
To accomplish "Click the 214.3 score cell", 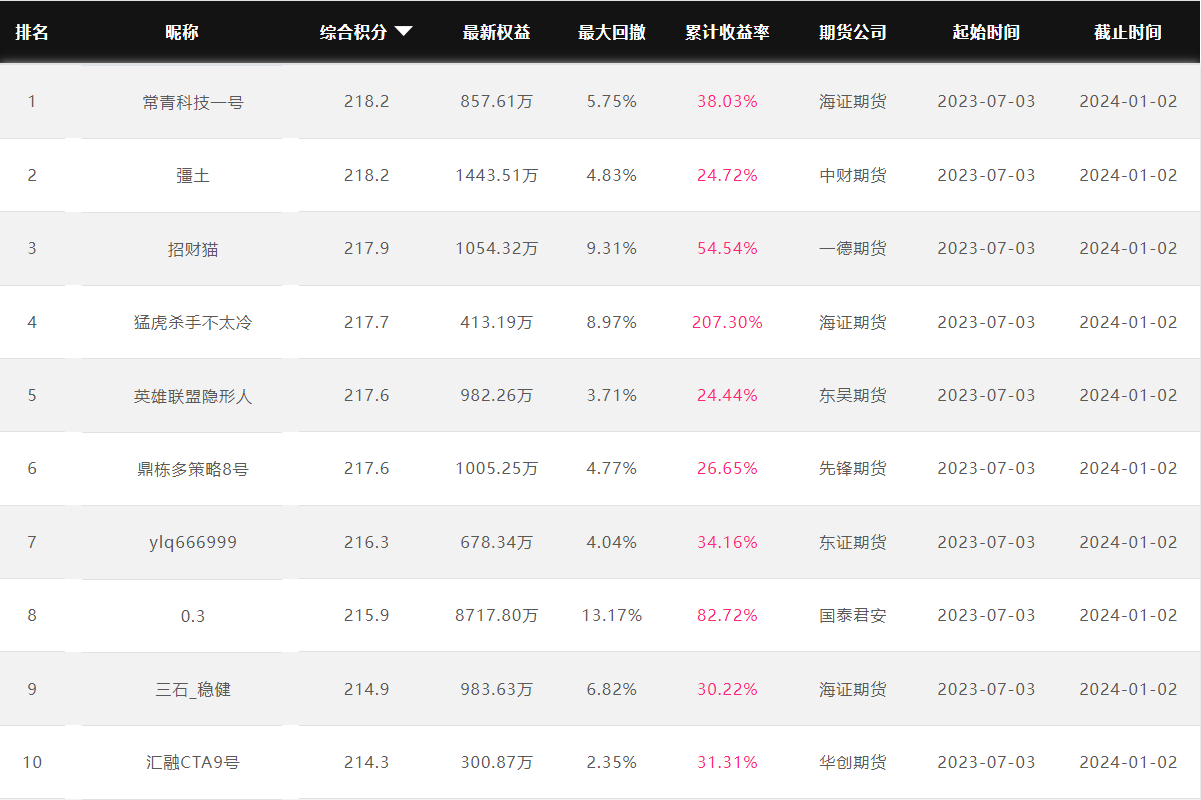I will (x=366, y=763).
